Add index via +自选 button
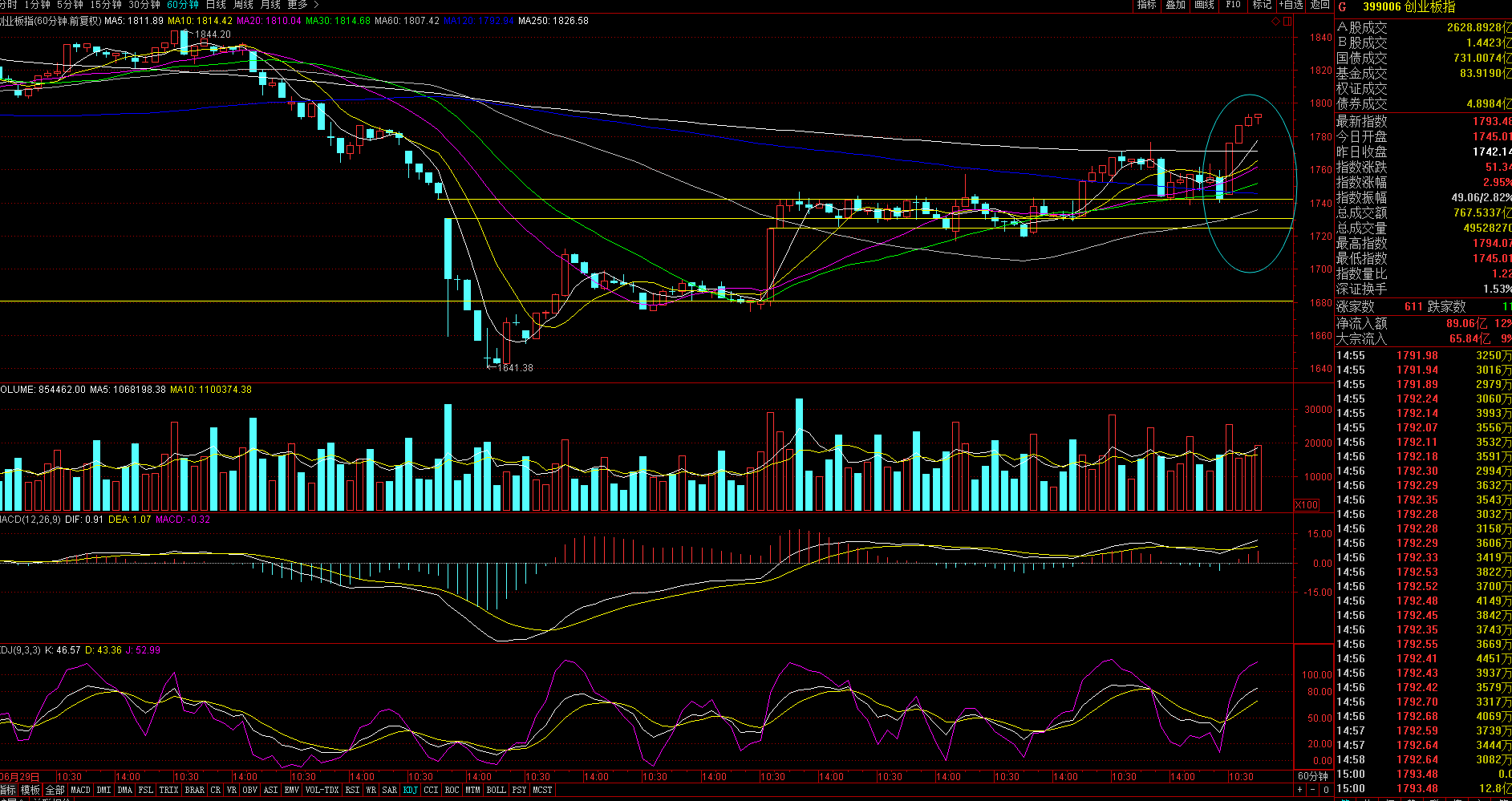Screen dimensions: 1512x801 1291,5
